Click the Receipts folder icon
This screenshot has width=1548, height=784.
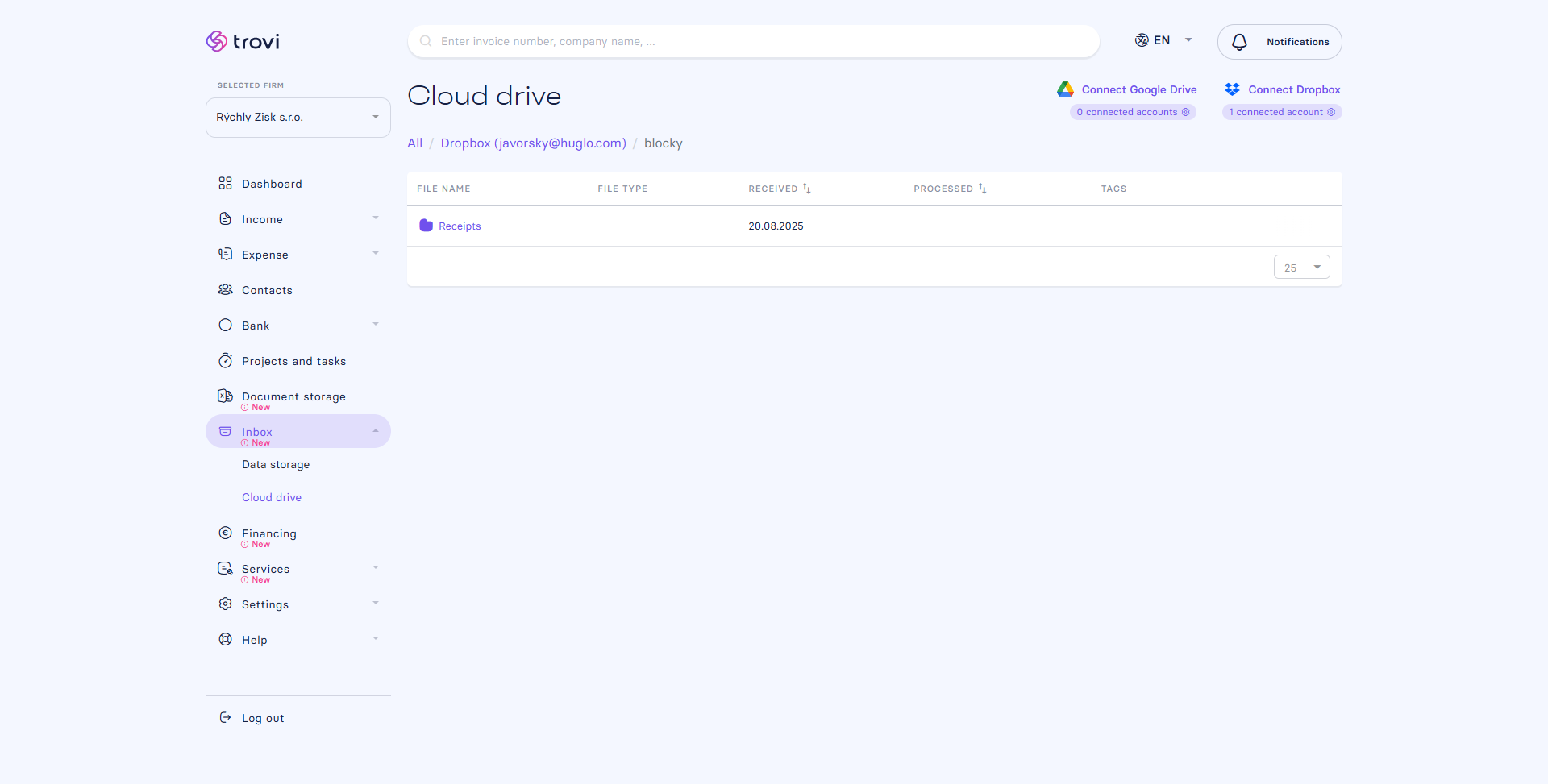[x=426, y=226]
